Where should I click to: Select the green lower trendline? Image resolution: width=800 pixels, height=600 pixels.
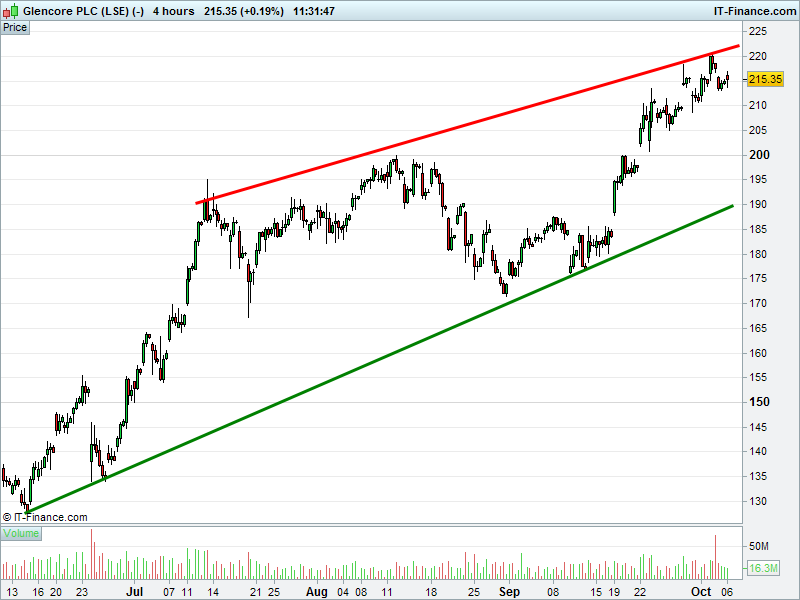click(380, 359)
